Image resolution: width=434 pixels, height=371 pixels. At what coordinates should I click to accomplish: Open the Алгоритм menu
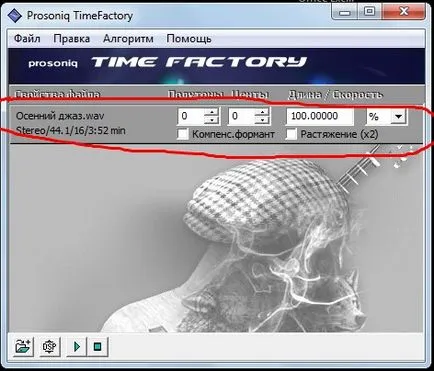[x=128, y=39]
